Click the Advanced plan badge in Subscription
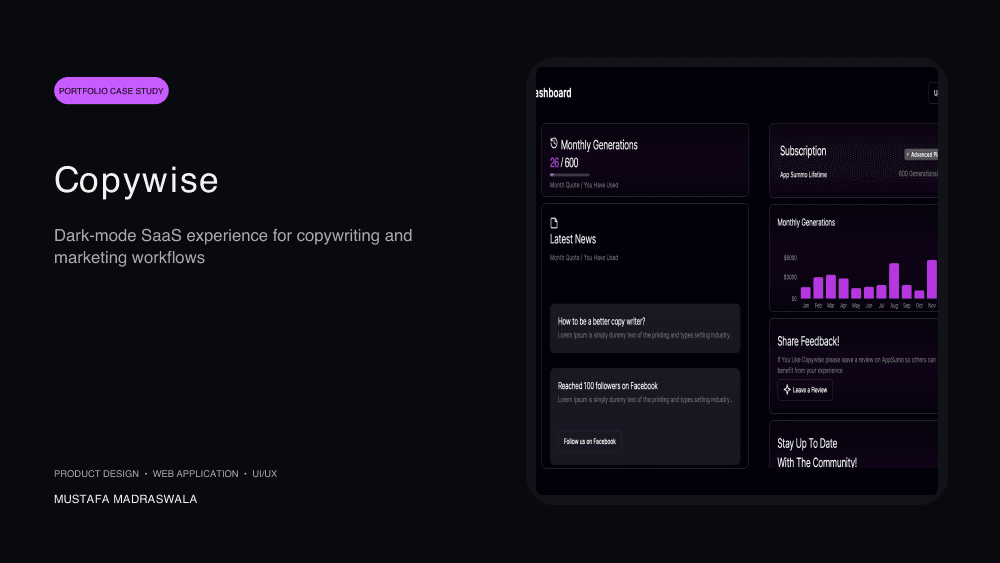 [921, 154]
